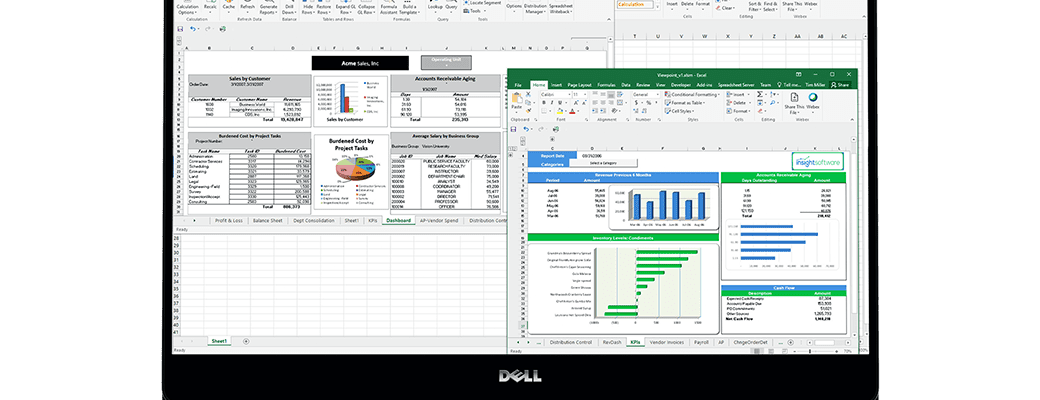
Task: Collapse the ribbon in Viewpoint window
Action: (852, 119)
